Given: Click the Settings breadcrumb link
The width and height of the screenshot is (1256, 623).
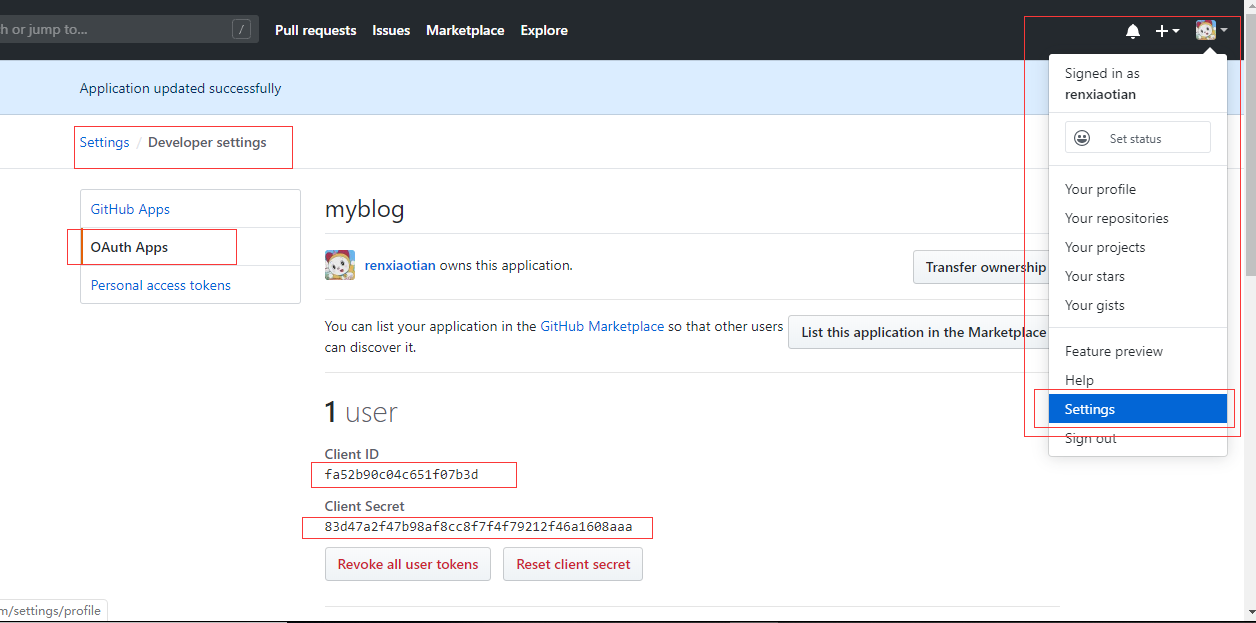Looking at the screenshot, I should click(x=105, y=142).
